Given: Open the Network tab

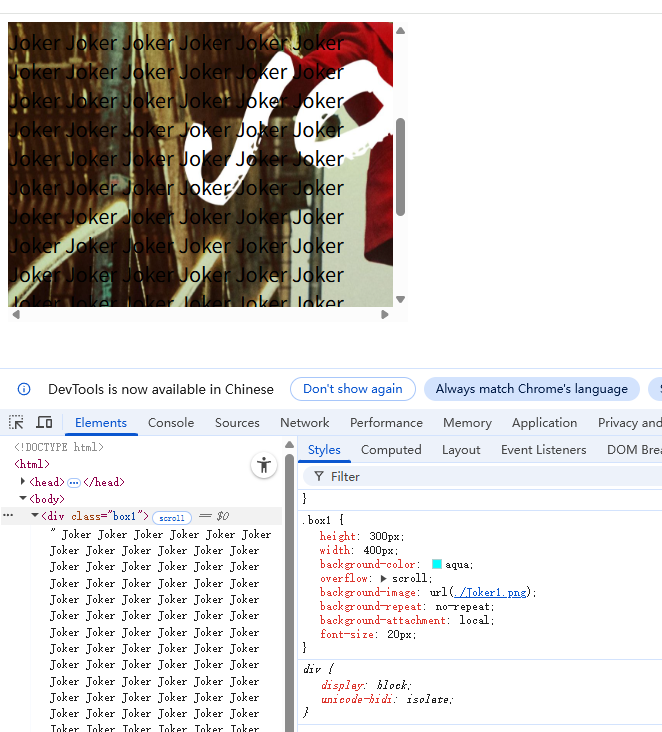Looking at the screenshot, I should click(305, 422).
